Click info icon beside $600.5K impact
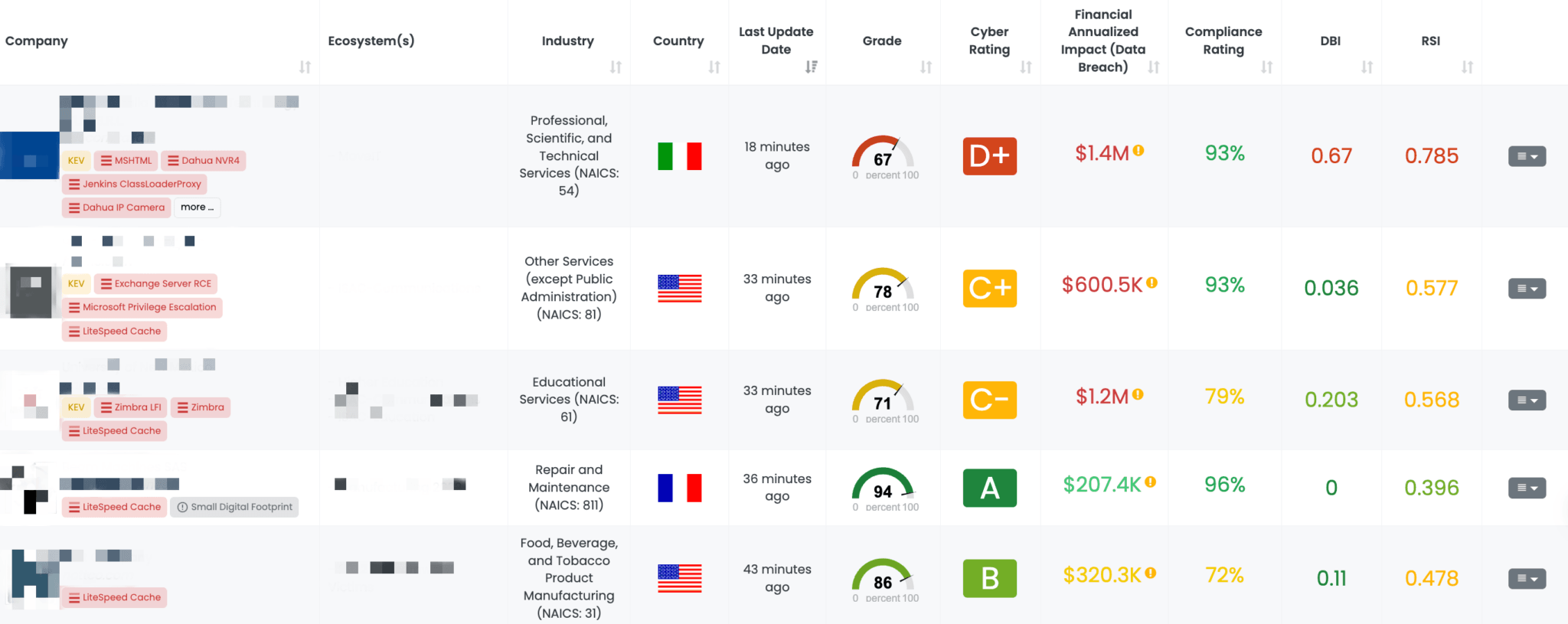Viewport: 1568px width, 624px height. (x=1152, y=283)
